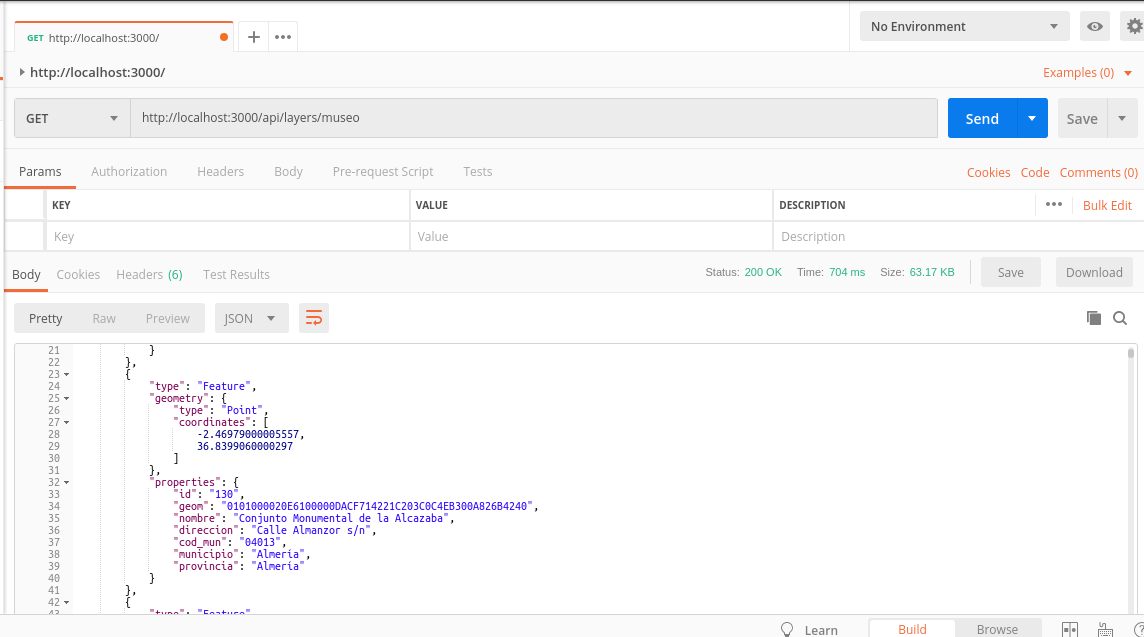Open manage environments gear icon
Image resolution: width=1144 pixels, height=637 pixels.
coord(1134,27)
